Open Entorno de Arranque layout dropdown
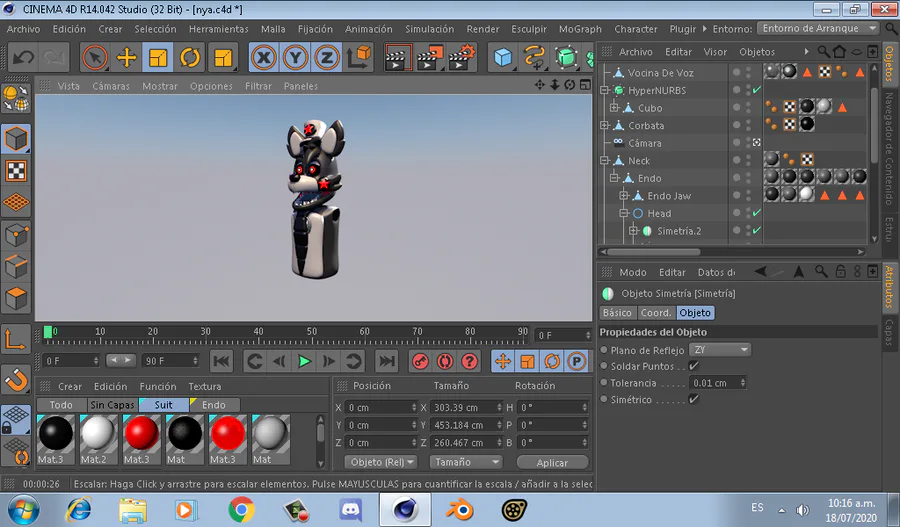Image resolution: width=900 pixels, height=527 pixels. click(x=818, y=28)
